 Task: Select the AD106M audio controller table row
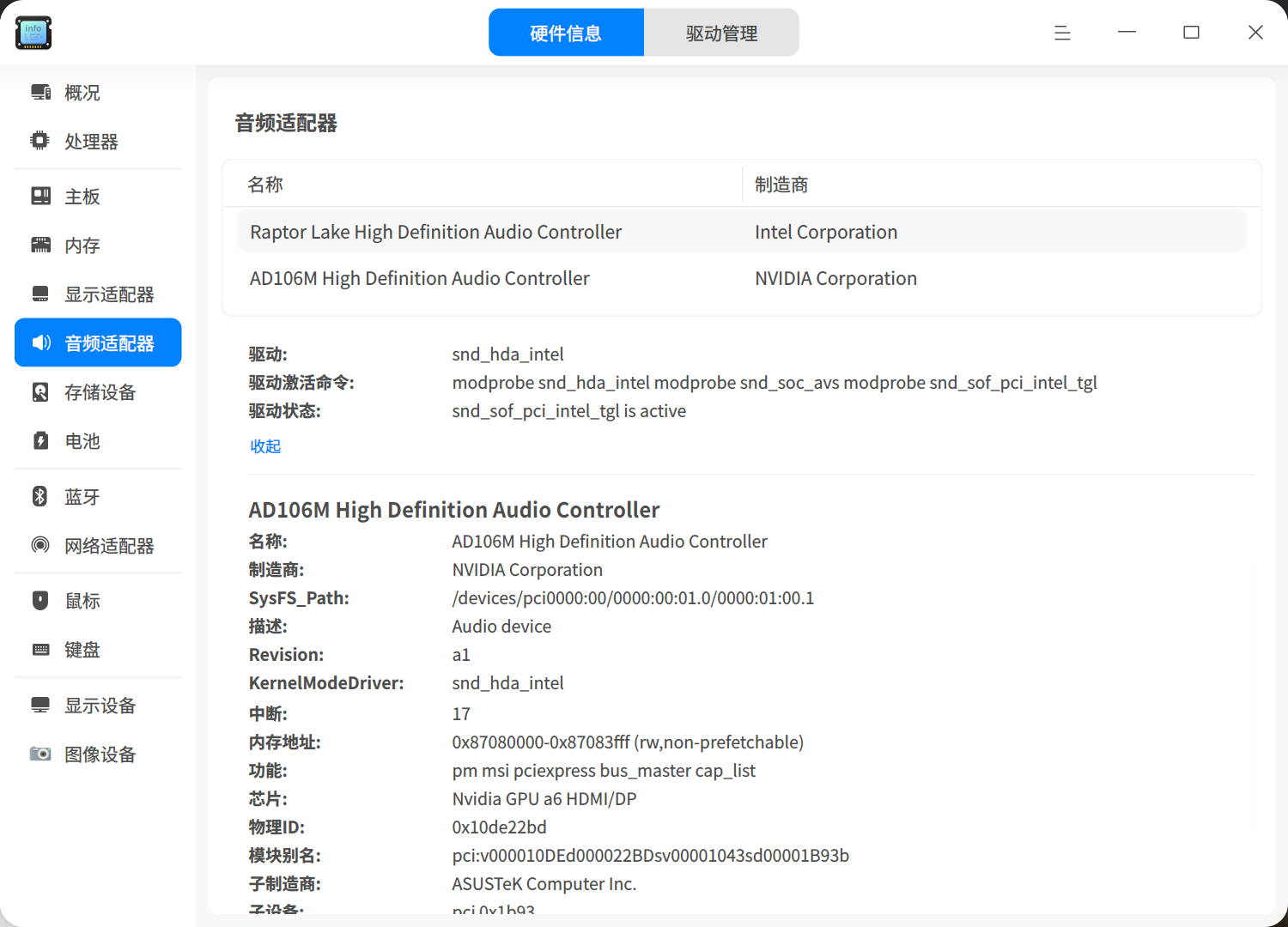tap(742, 278)
